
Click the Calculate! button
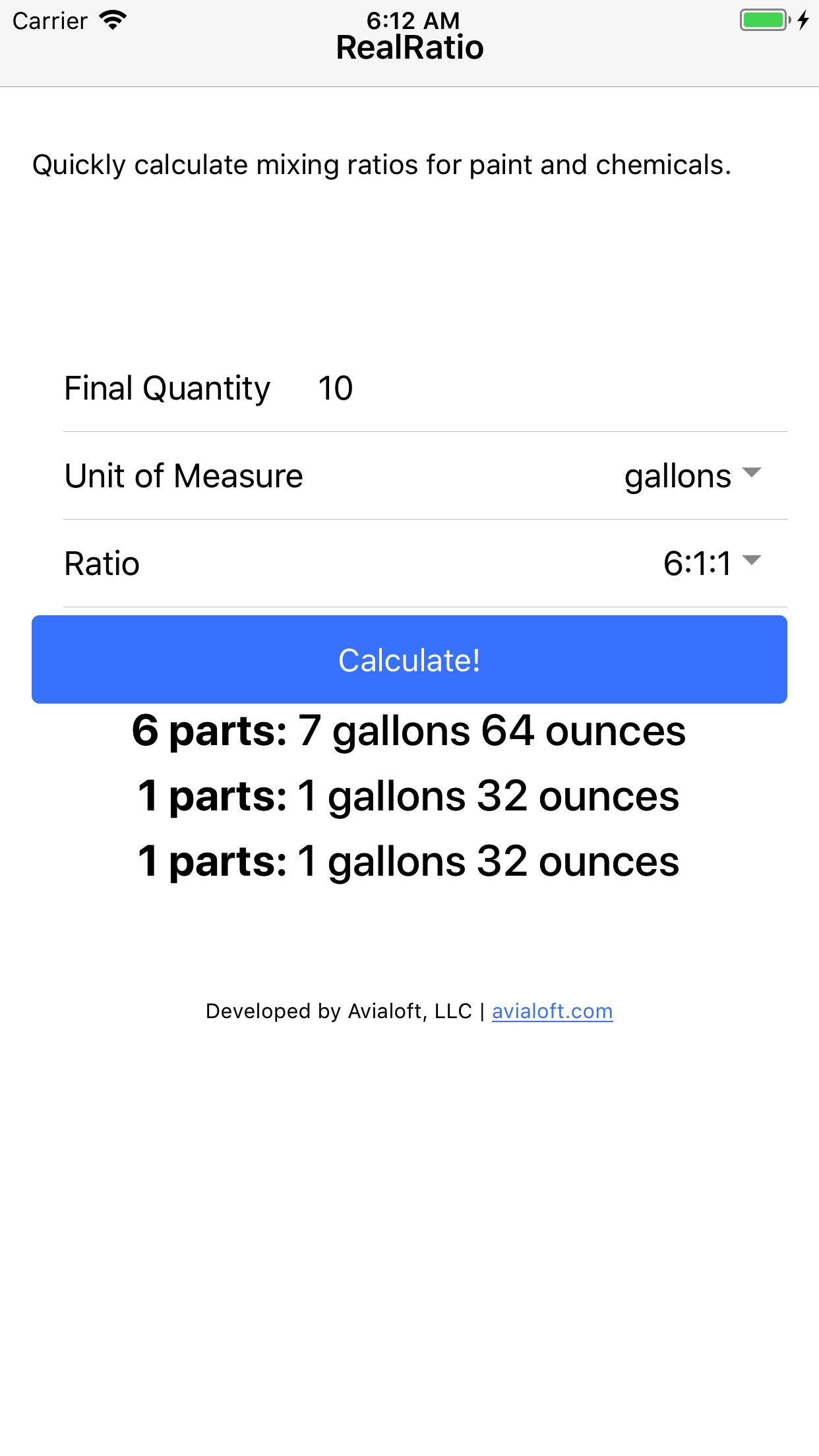tap(409, 659)
